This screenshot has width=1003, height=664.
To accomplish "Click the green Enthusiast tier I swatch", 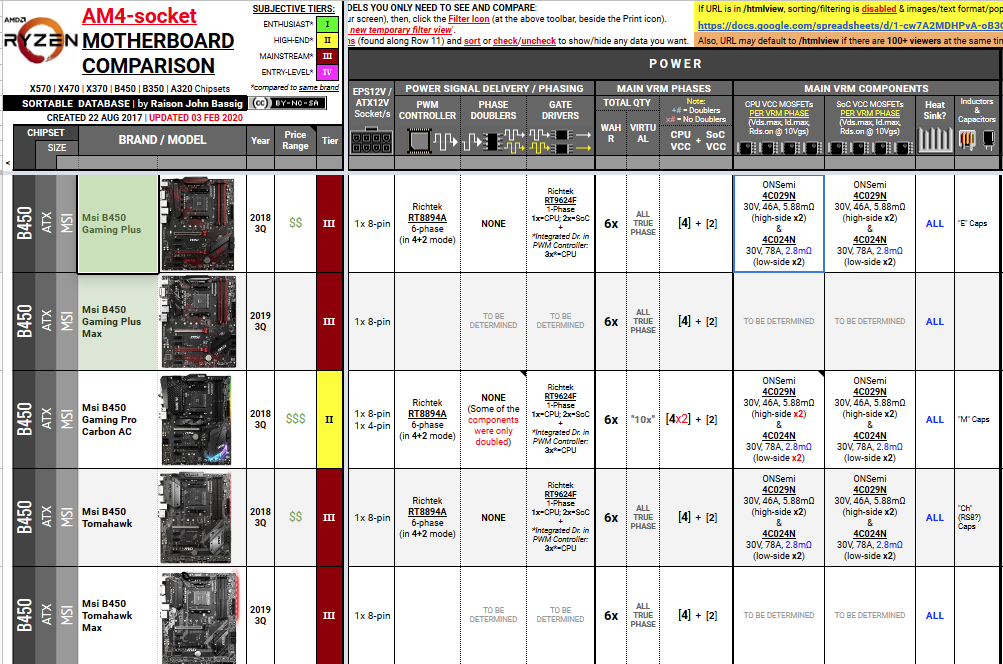I will coord(328,24).
